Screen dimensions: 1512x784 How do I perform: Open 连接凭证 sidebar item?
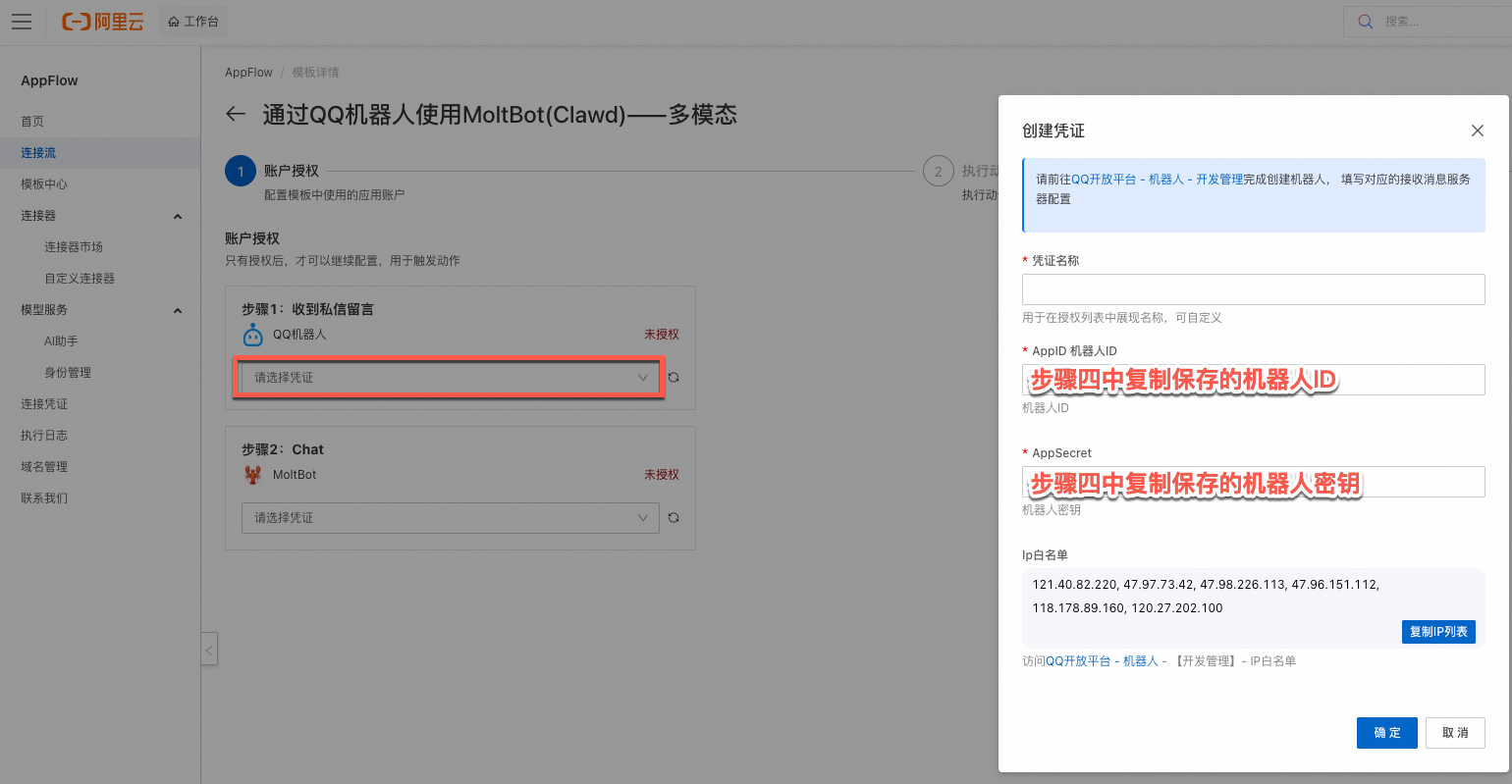point(44,404)
